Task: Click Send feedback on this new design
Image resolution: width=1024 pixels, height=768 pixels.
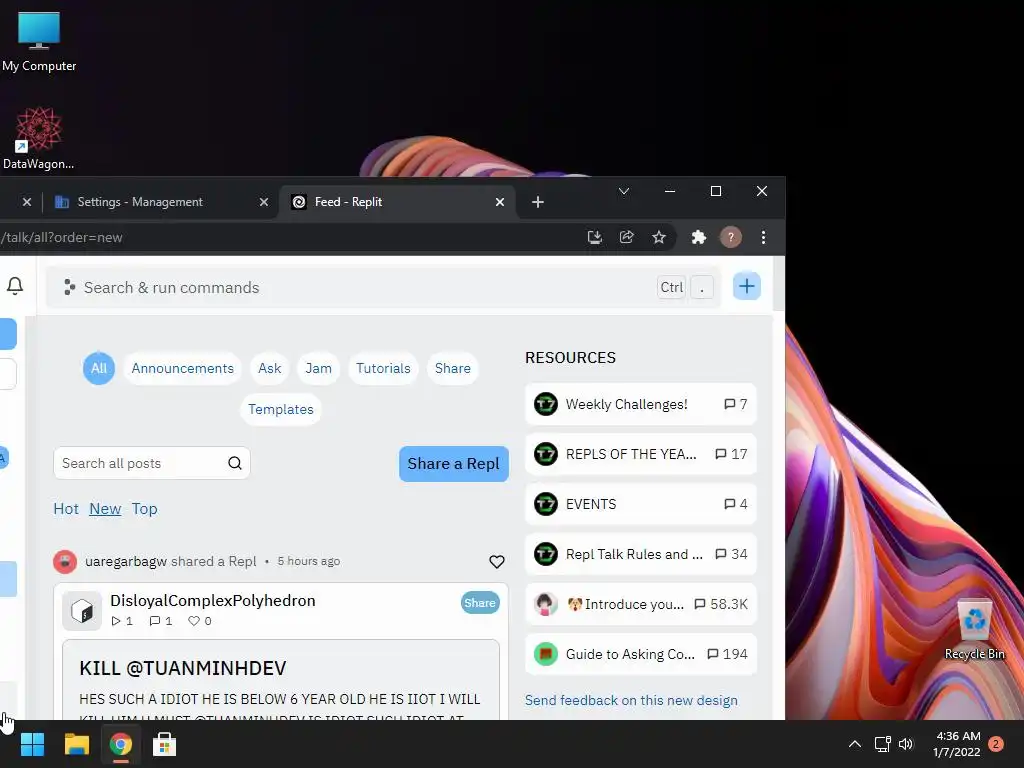Action: pyautogui.click(x=631, y=700)
